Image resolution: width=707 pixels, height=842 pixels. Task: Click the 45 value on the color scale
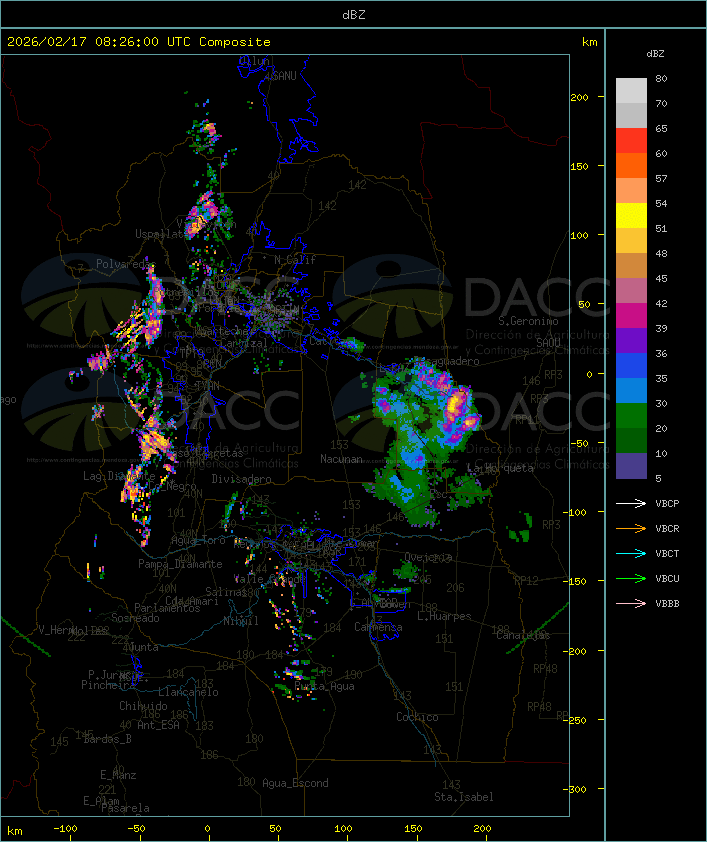[661, 279]
